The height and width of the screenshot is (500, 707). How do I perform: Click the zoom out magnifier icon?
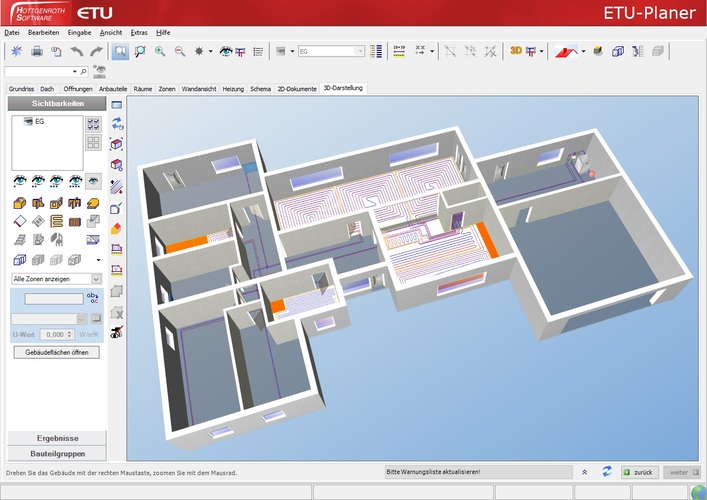tap(180, 51)
